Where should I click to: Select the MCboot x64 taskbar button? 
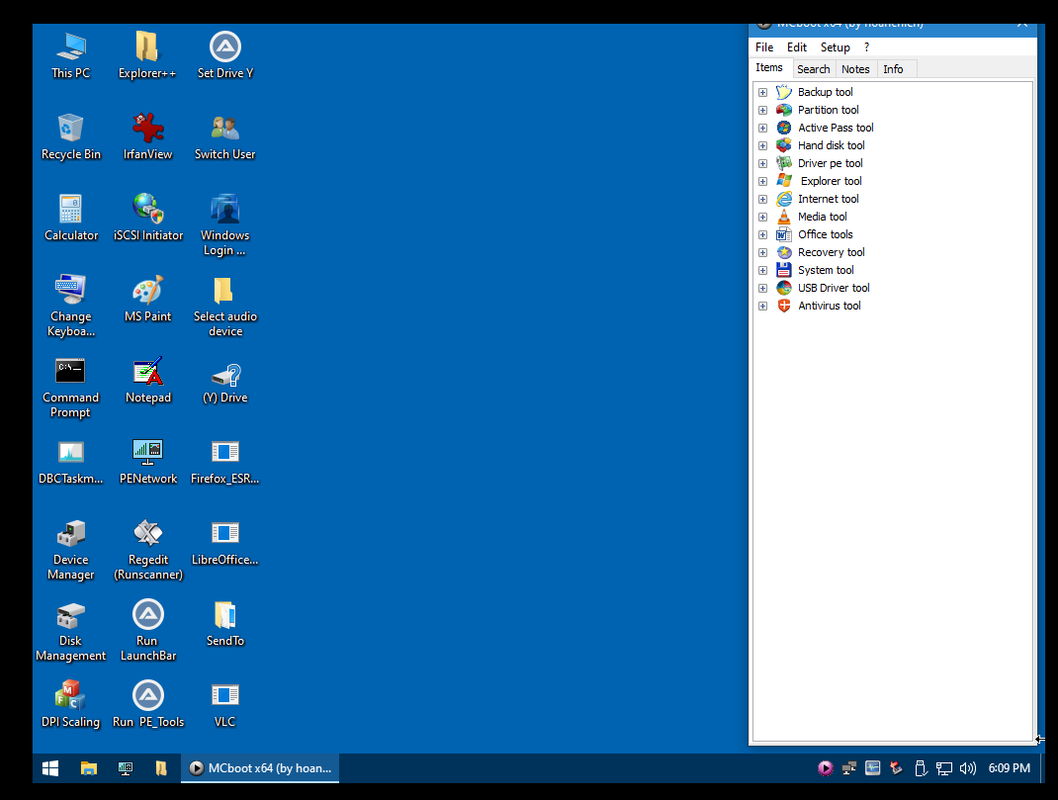coord(260,768)
